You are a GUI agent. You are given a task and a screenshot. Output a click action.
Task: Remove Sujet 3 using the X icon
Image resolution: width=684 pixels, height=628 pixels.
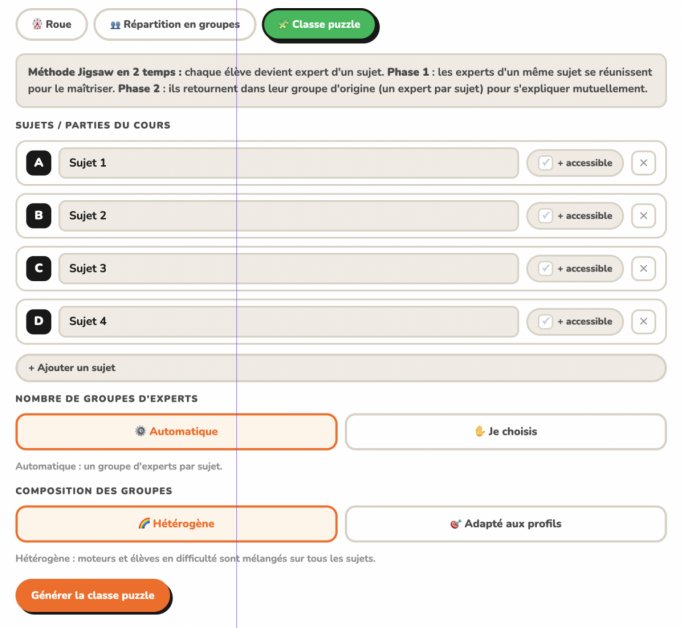[643, 268]
